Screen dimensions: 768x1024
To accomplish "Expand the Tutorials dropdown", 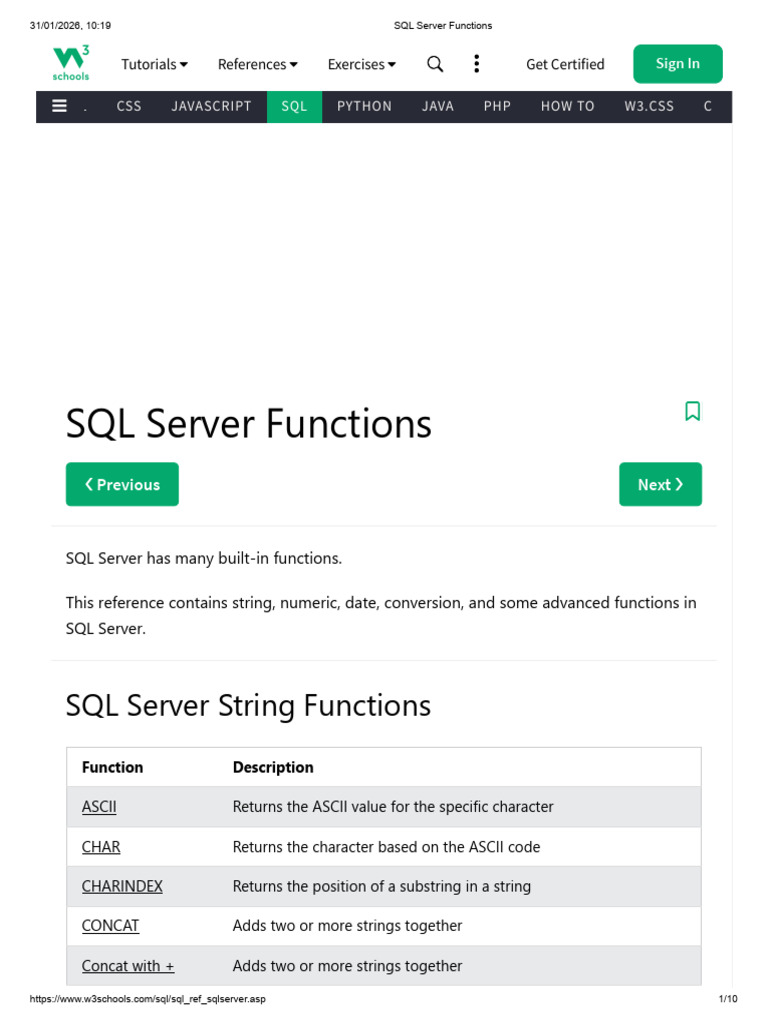I will coord(154,64).
